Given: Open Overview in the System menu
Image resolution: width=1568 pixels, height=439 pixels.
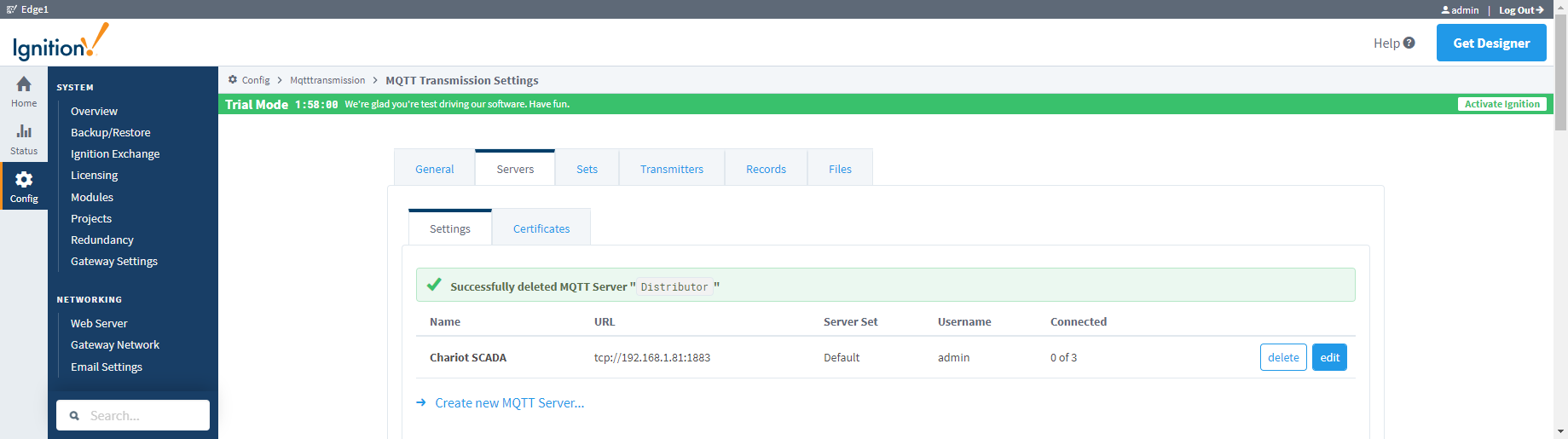Looking at the screenshot, I should 94,111.
